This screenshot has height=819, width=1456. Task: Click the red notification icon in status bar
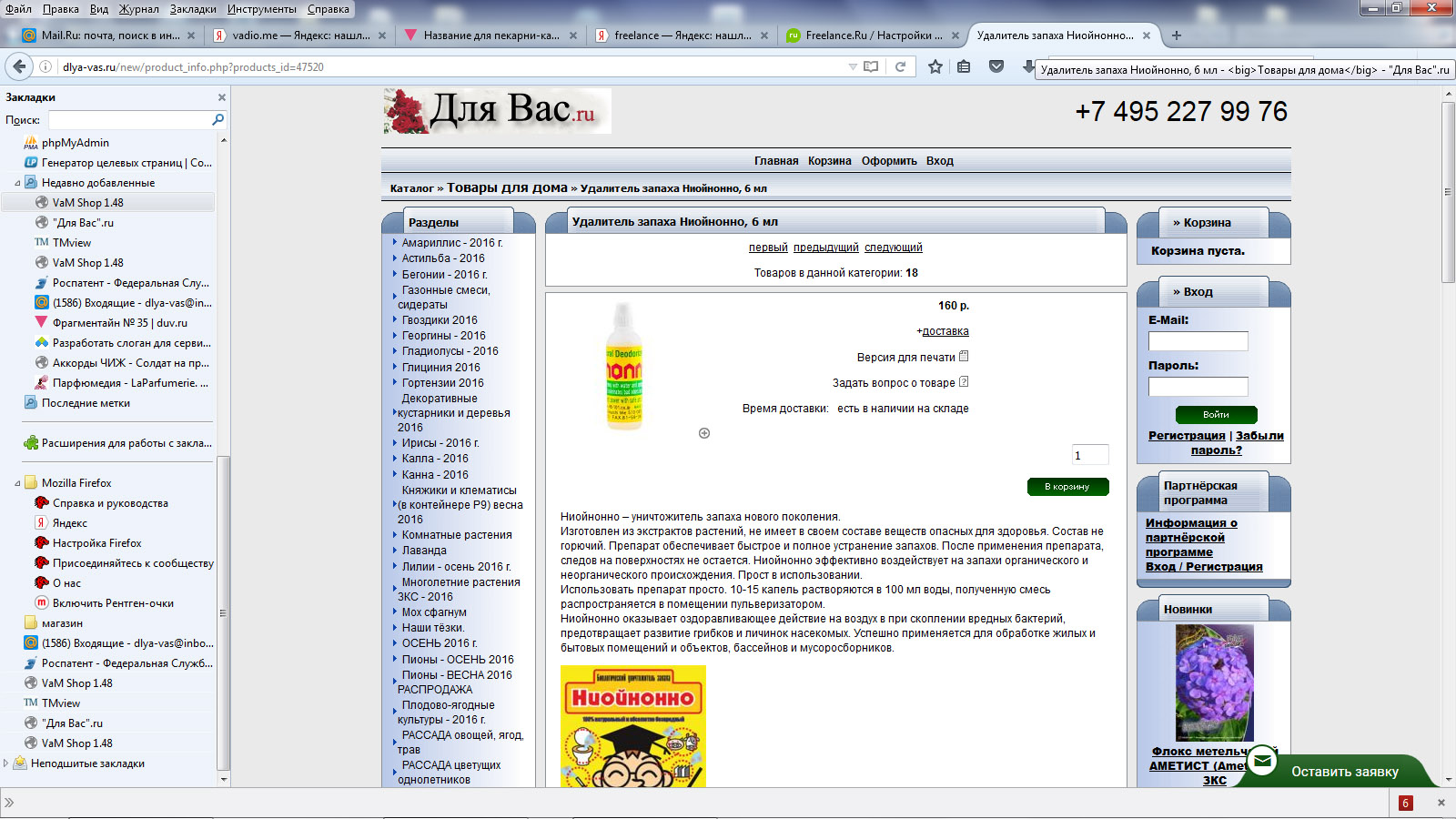[1405, 803]
